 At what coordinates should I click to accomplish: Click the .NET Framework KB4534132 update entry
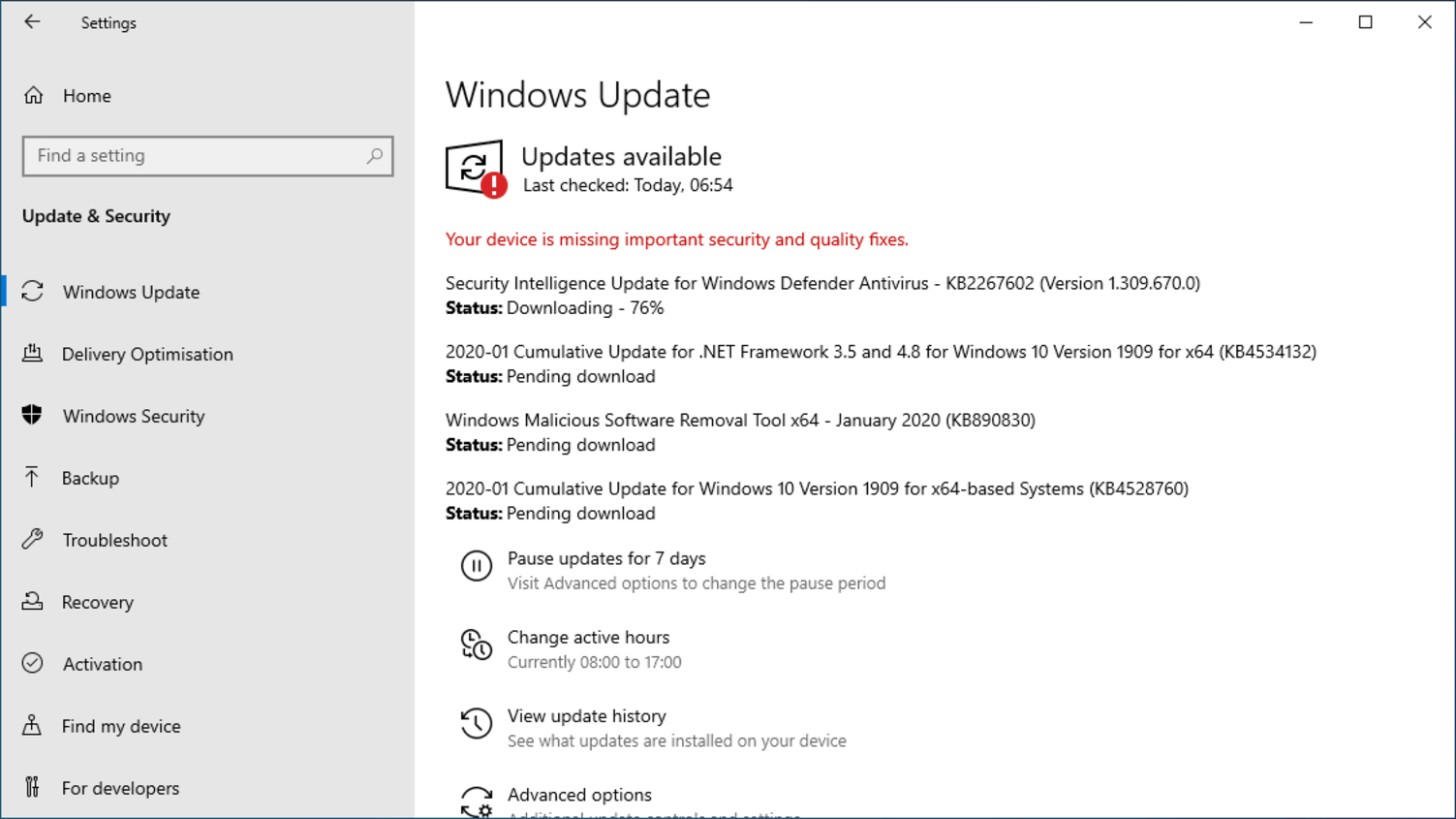click(x=881, y=352)
